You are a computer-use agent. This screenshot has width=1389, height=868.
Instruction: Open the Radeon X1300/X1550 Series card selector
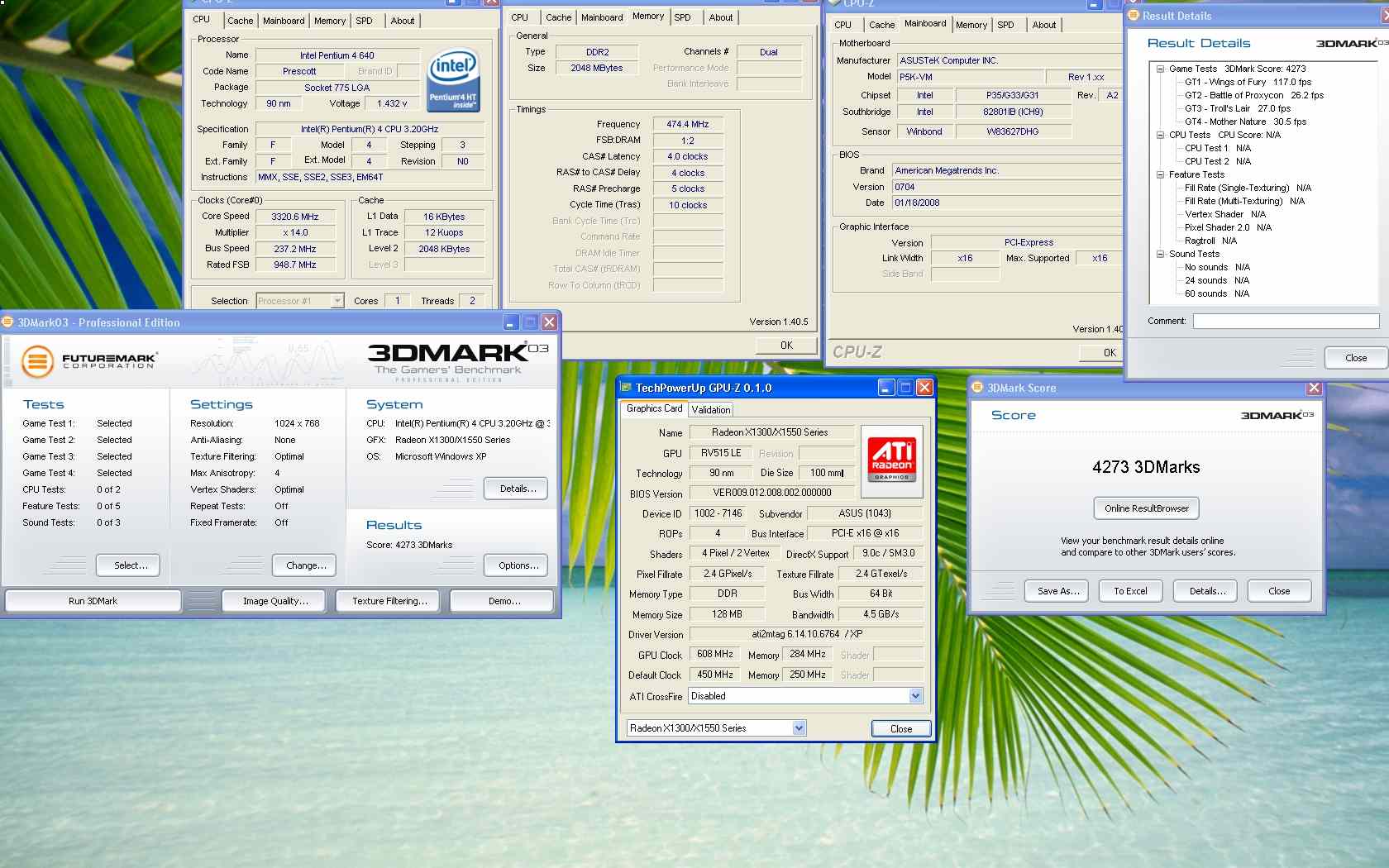(x=799, y=728)
